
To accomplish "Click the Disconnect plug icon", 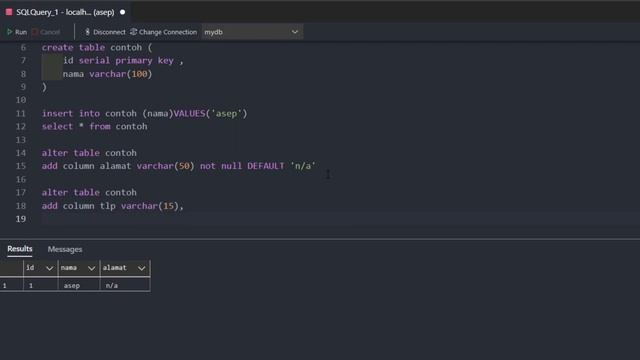I will pos(87,32).
